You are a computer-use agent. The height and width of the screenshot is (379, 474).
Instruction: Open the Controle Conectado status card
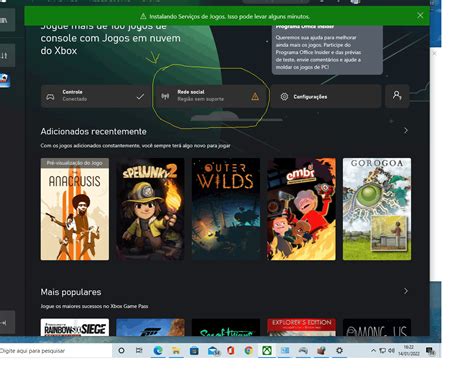(95, 96)
